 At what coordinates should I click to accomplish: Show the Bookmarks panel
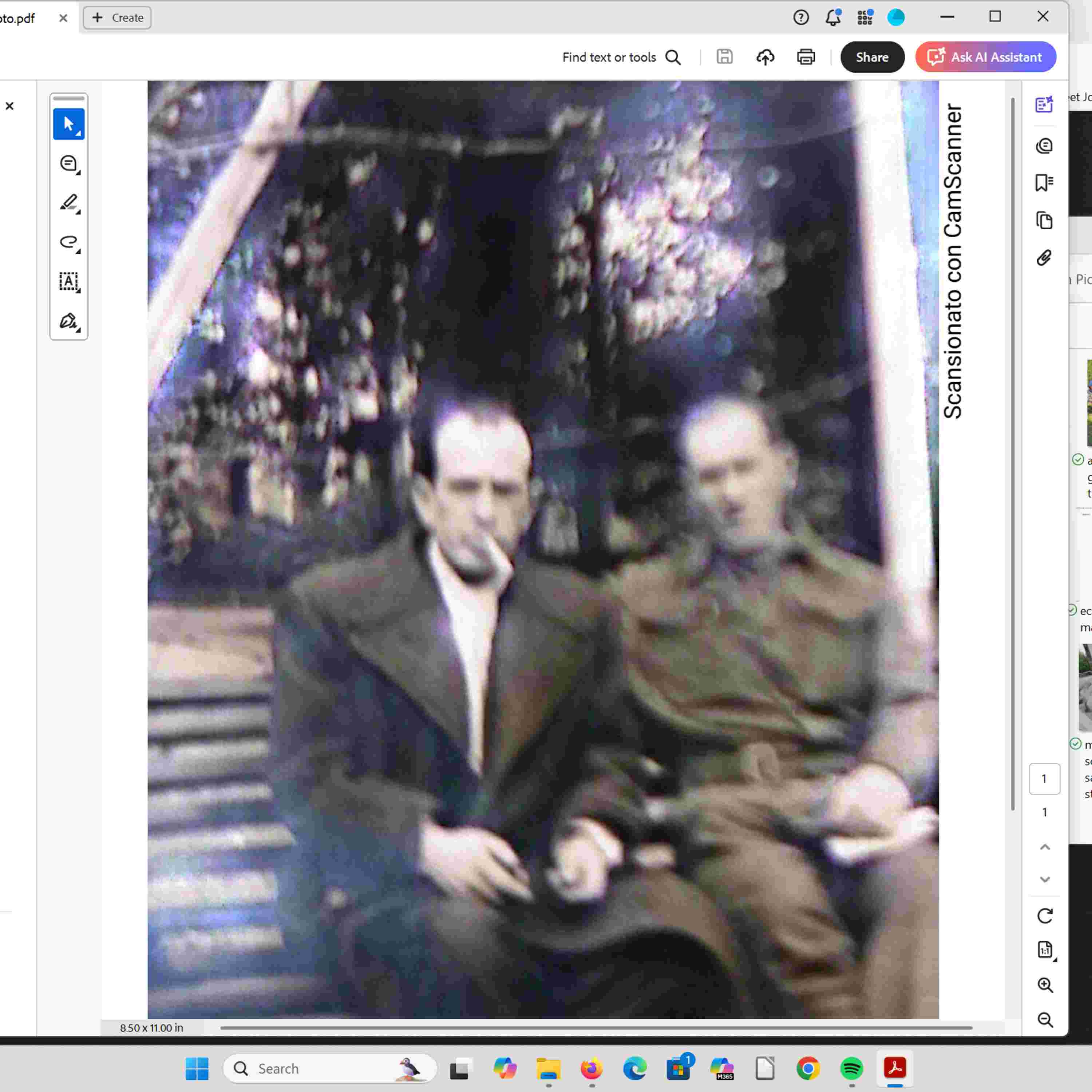point(1045,182)
